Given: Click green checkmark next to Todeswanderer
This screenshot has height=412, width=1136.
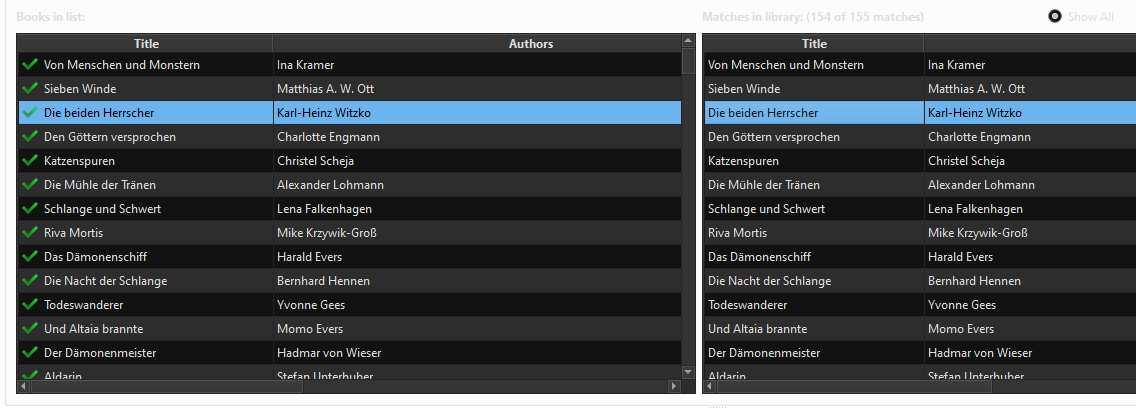Looking at the screenshot, I should click(x=29, y=304).
